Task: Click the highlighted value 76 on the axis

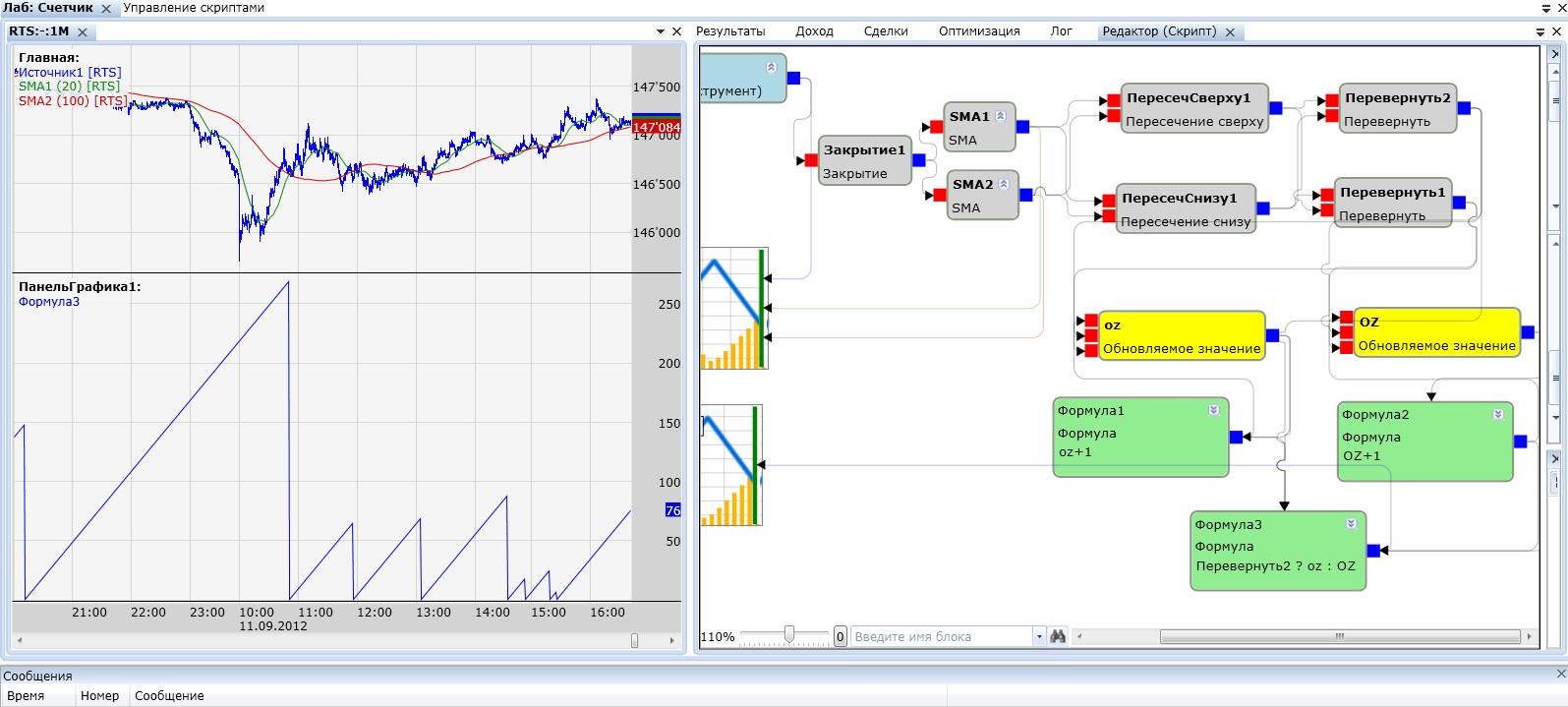Action: tap(673, 510)
